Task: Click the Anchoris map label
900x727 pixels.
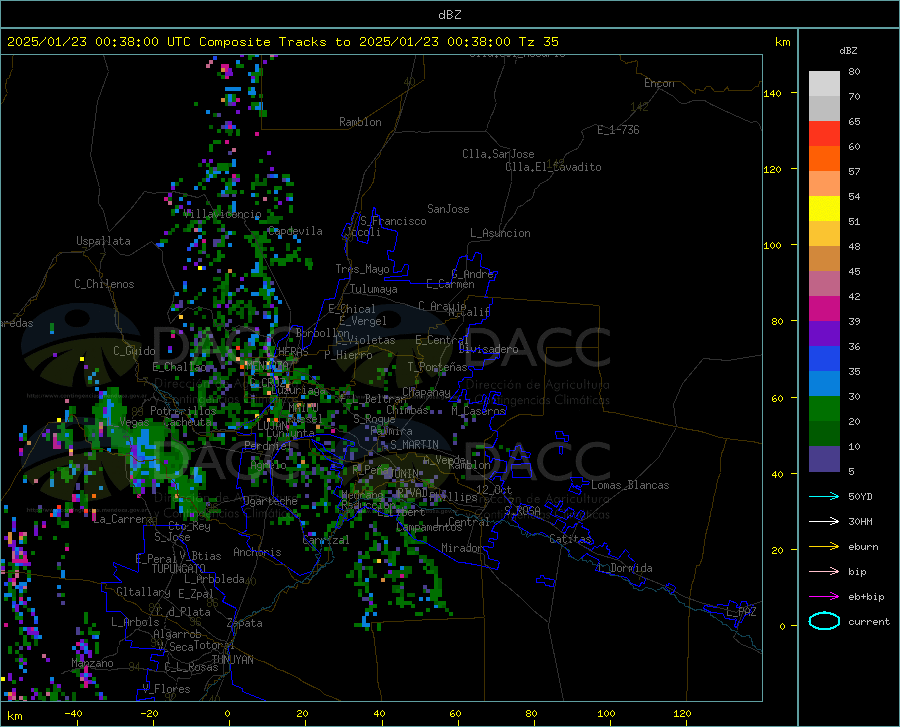Action: pyautogui.click(x=257, y=553)
